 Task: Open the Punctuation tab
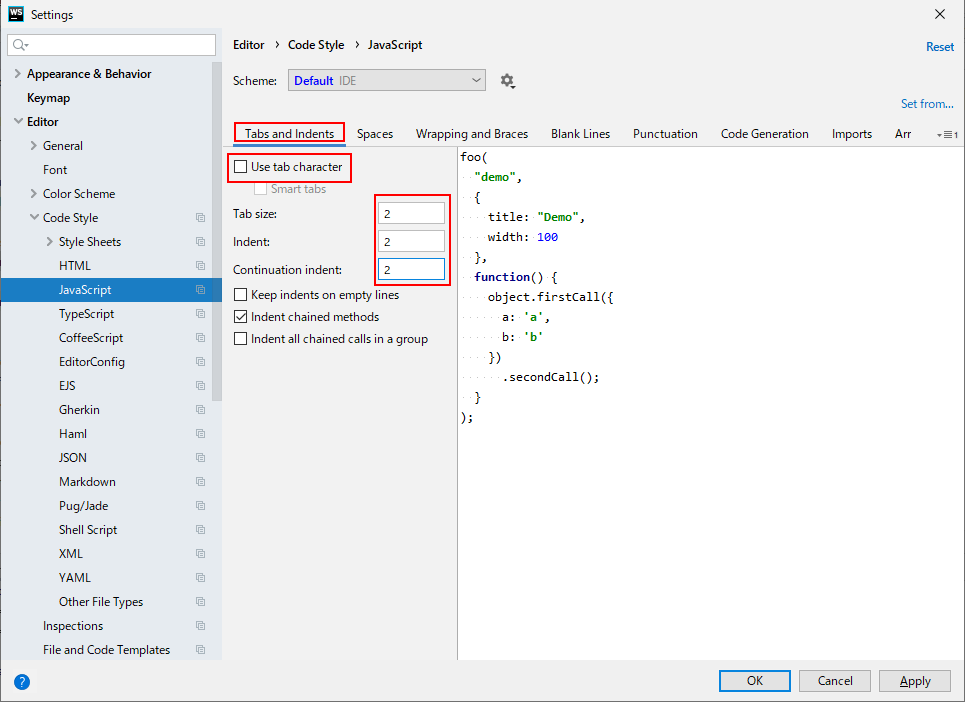coord(665,134)
